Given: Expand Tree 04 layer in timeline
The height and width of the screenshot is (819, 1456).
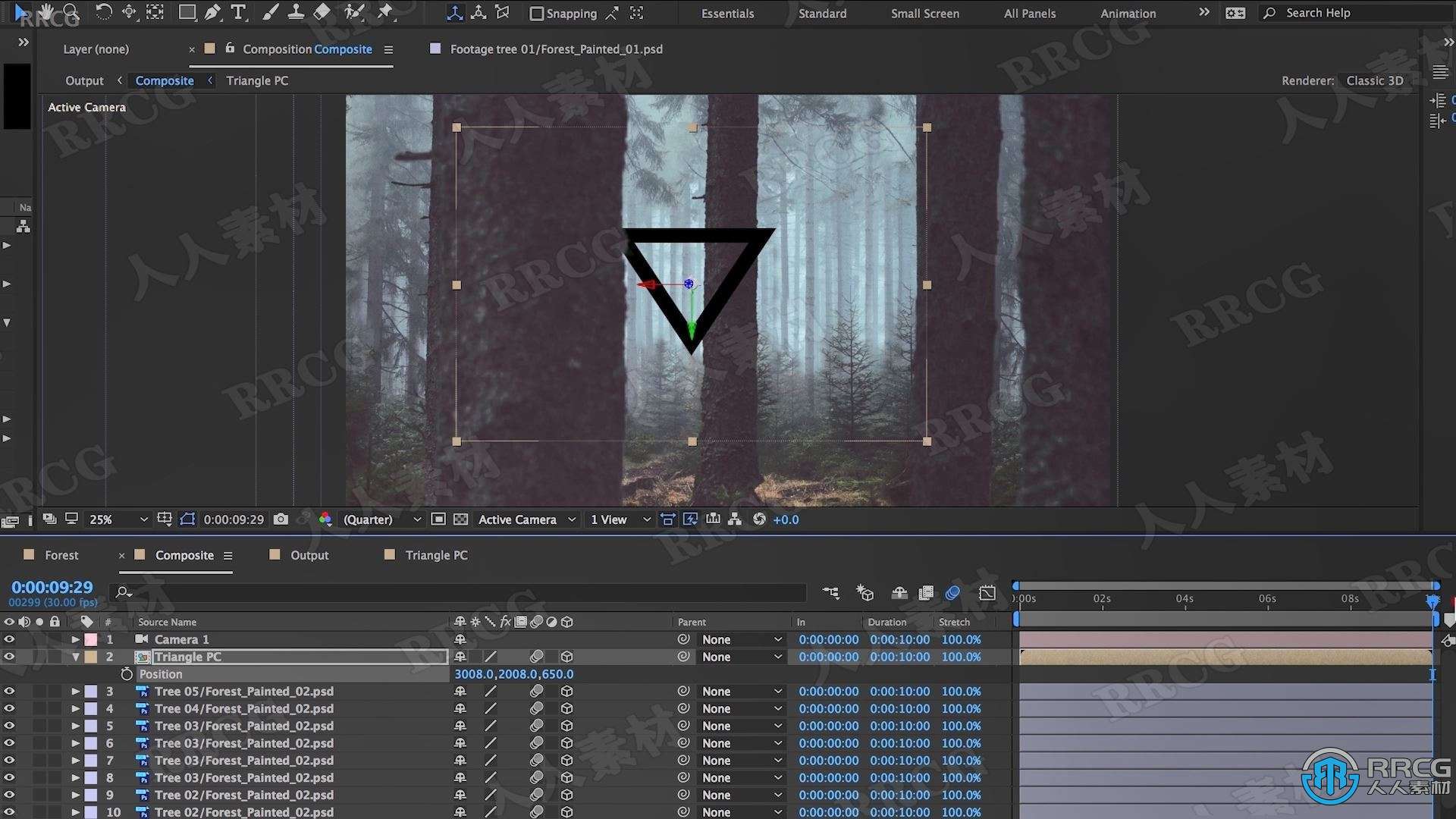Looking at the screenshot, I should [76, 709].
